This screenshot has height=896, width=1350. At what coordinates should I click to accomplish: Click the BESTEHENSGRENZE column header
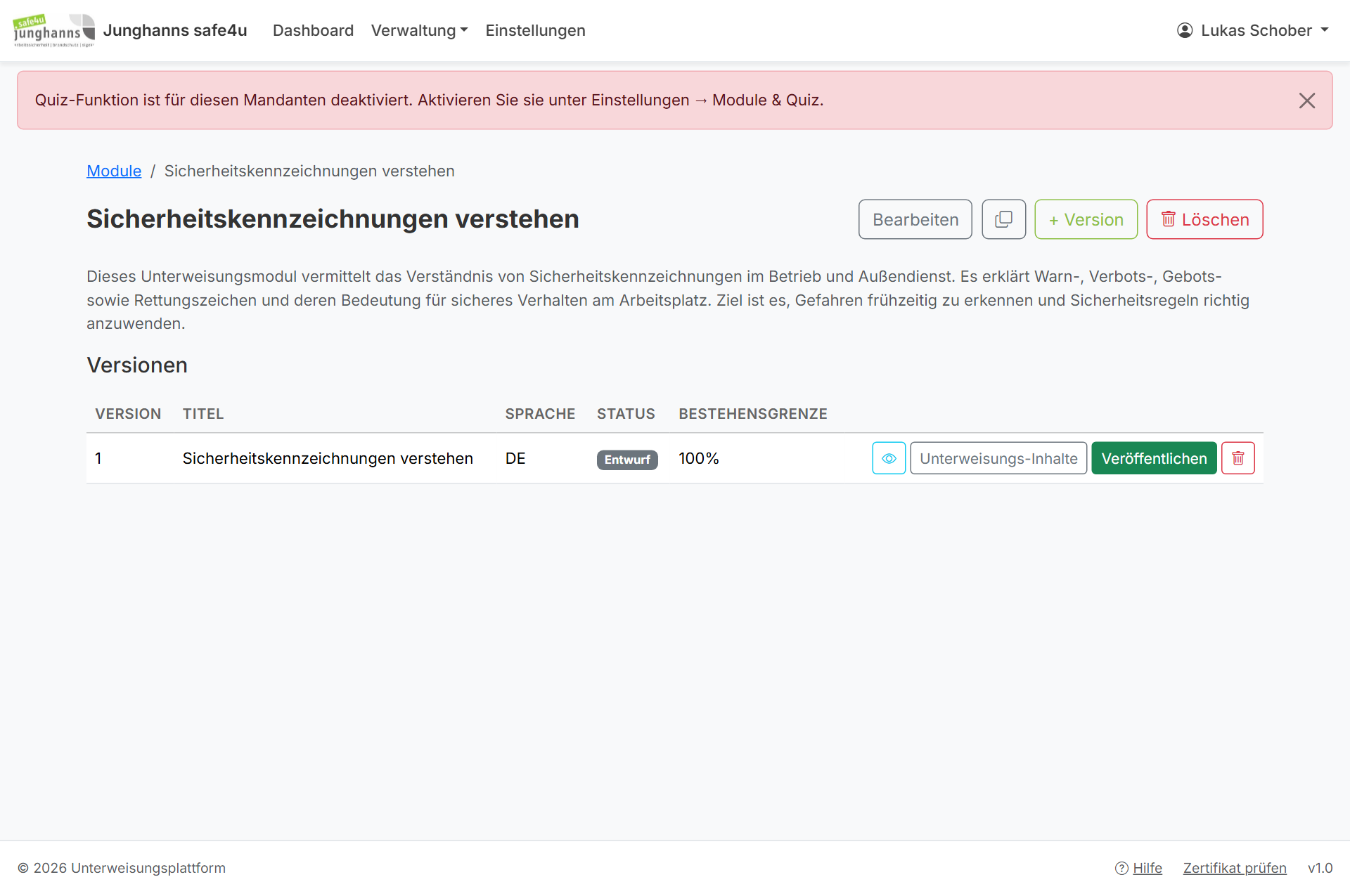(x=752, y=414)
